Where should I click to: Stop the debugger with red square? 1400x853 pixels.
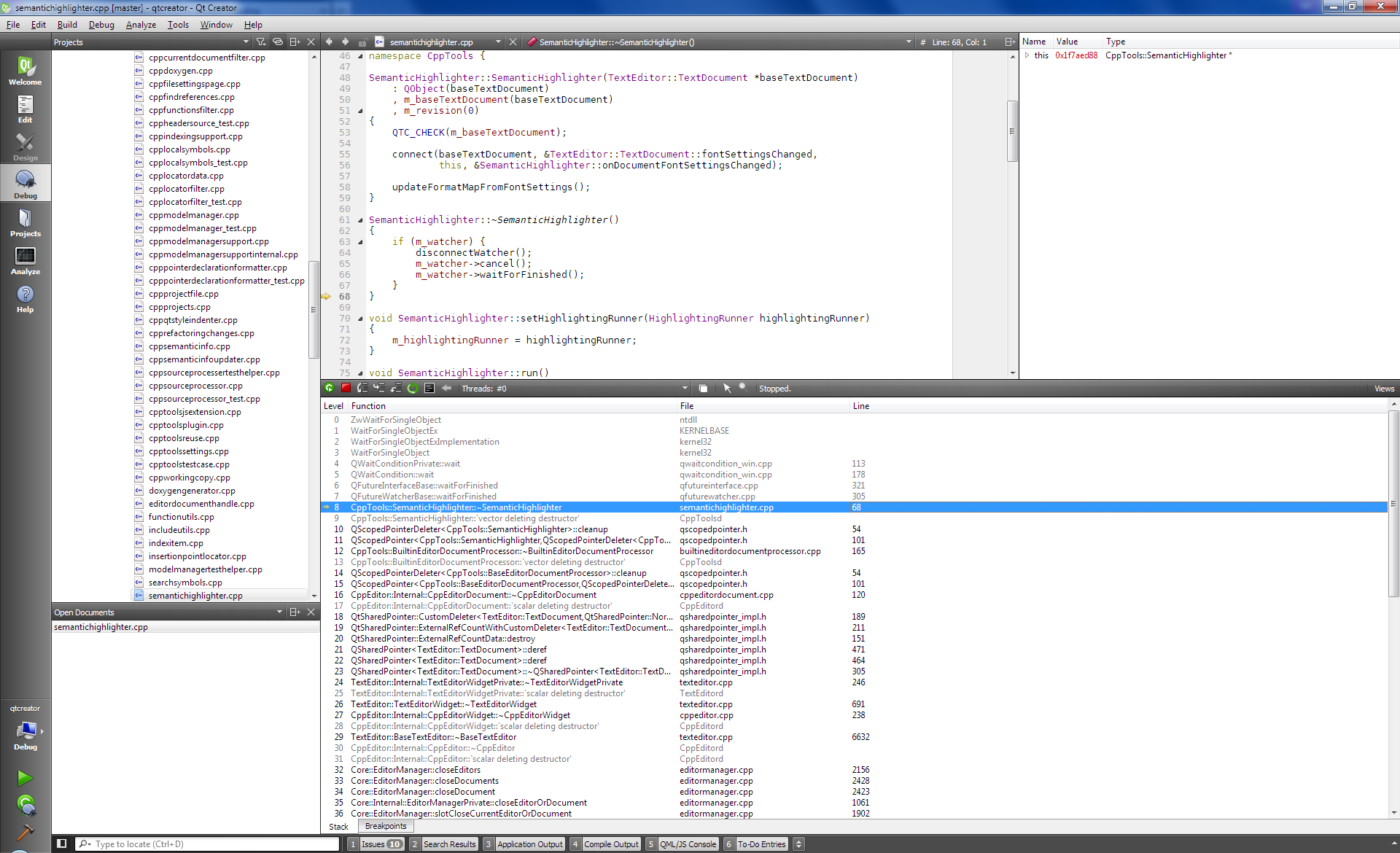point(346,389)
